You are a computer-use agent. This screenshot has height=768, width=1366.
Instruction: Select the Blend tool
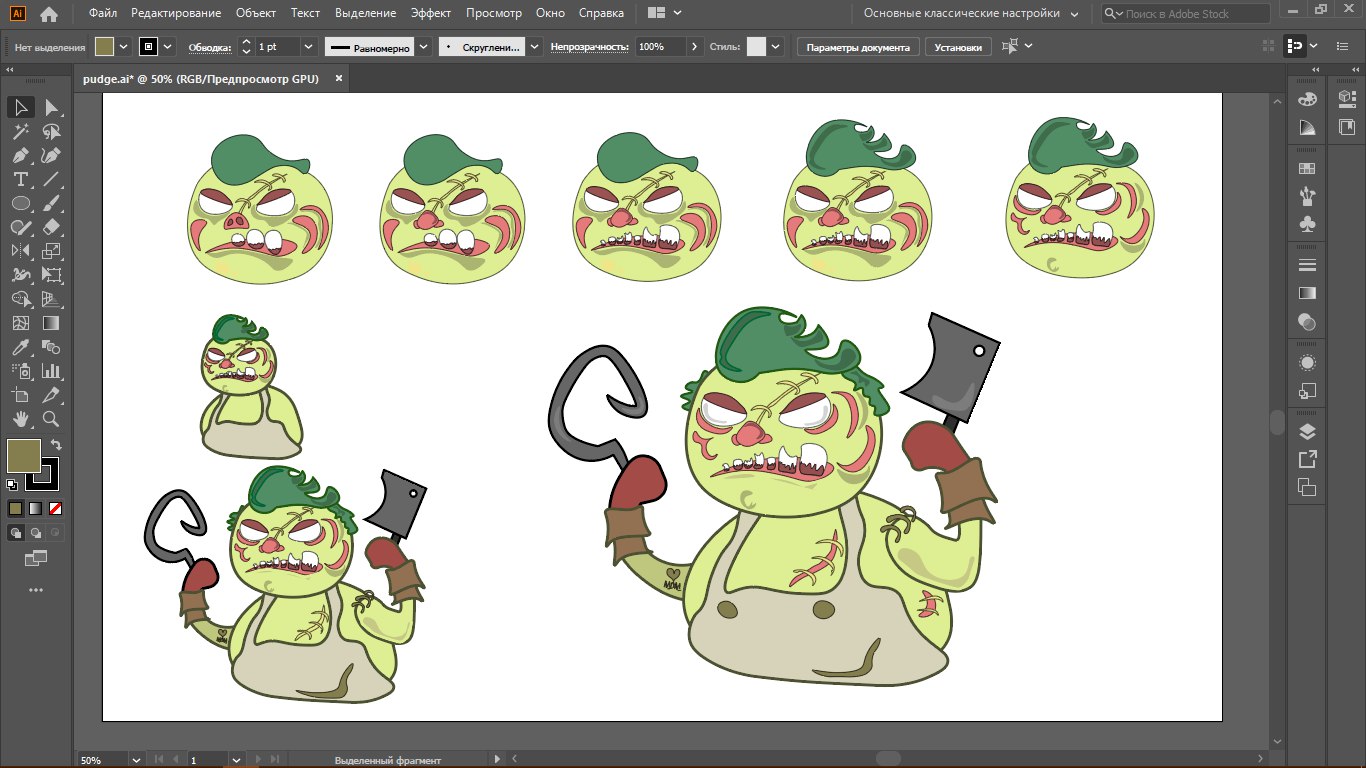click(x=51, y=347)
